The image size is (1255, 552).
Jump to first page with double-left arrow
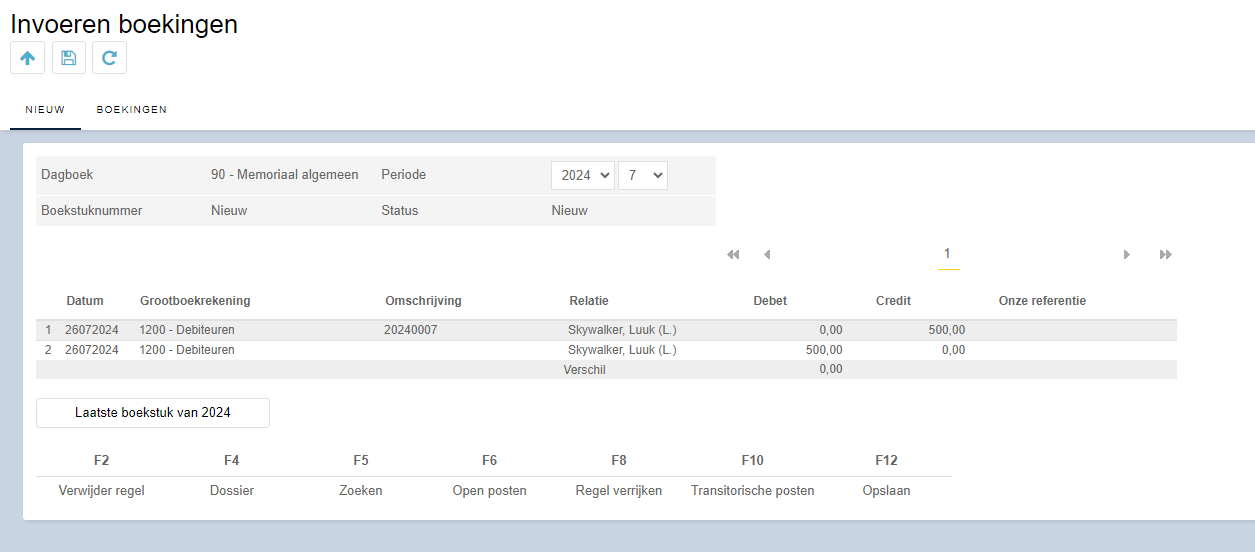coord(733,255)
